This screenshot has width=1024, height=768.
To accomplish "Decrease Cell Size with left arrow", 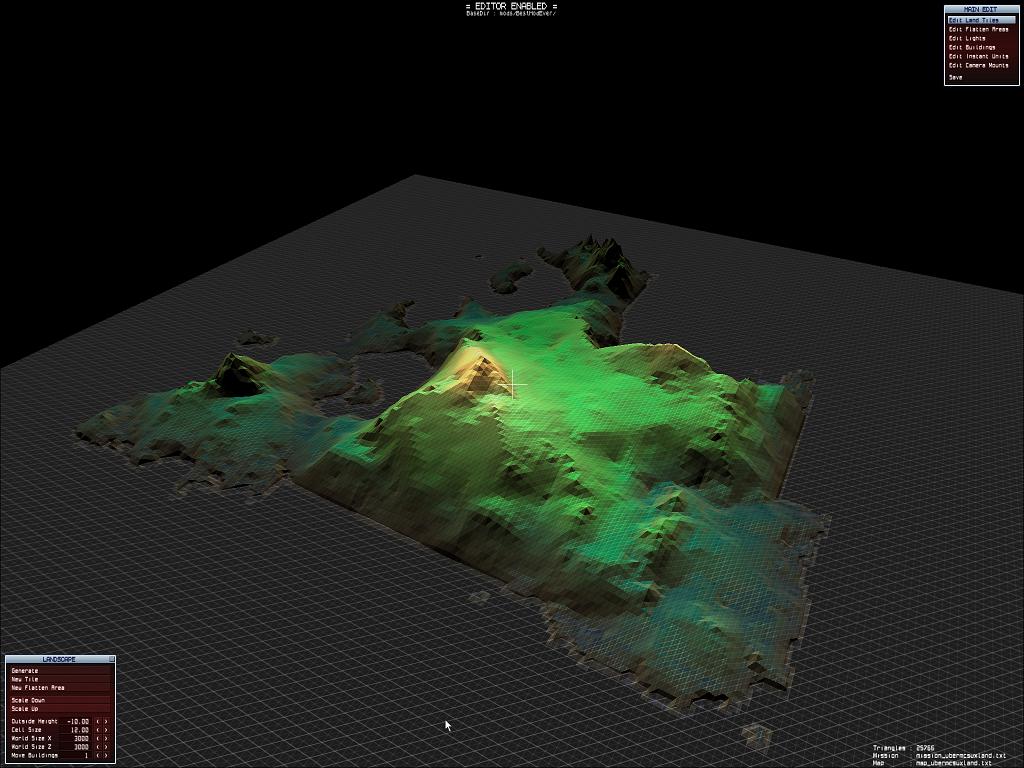I will pyautogui.click(x=99, y=730).
